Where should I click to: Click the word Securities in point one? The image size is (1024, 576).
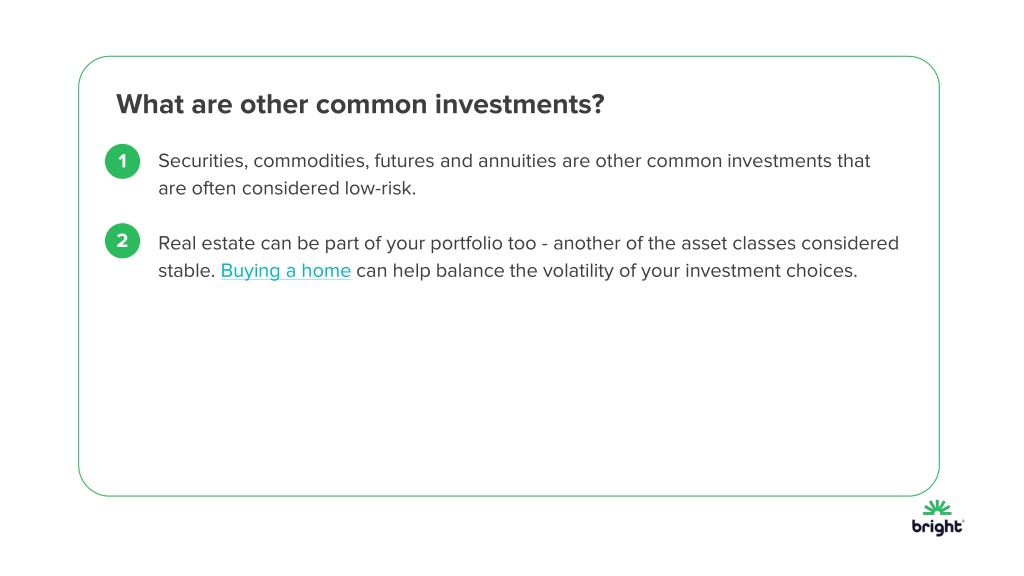(x=202, y=161)
